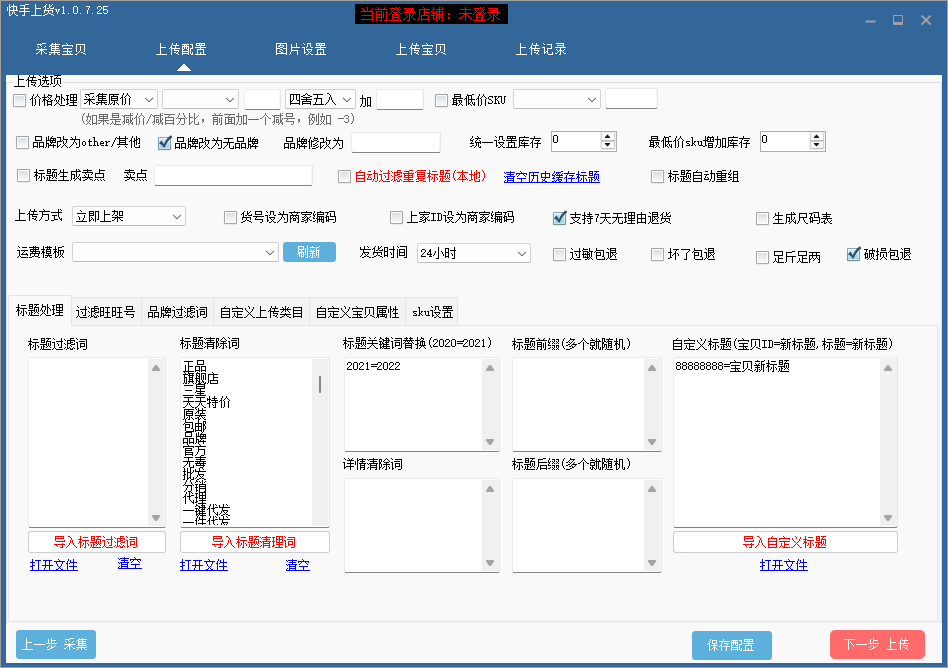Enable the 价格处理 checkbox
Image resolution: width=948 pixels, height=668 pixels.
(21, 99)
